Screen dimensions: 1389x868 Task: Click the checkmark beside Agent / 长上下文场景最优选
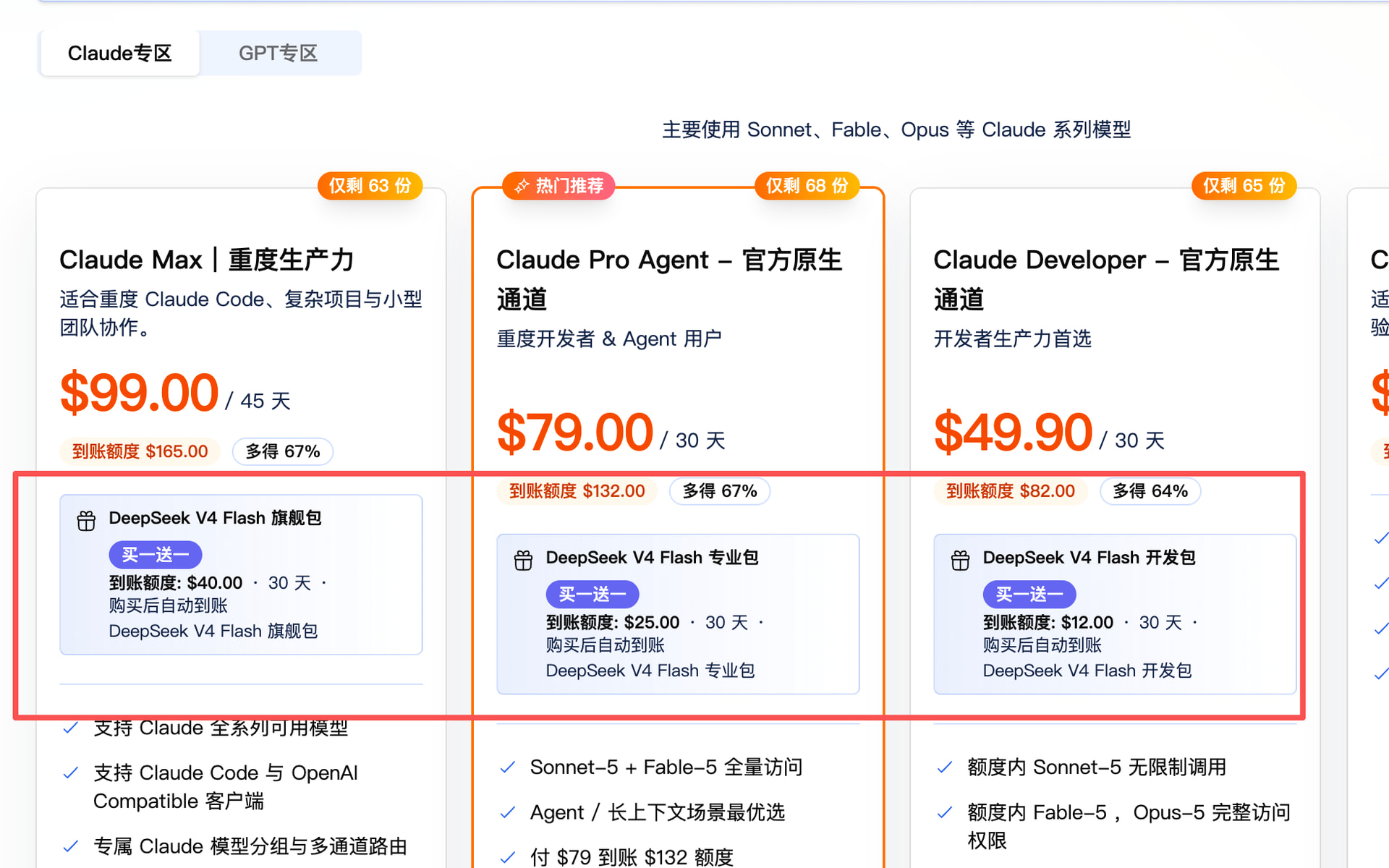point(508,813)
